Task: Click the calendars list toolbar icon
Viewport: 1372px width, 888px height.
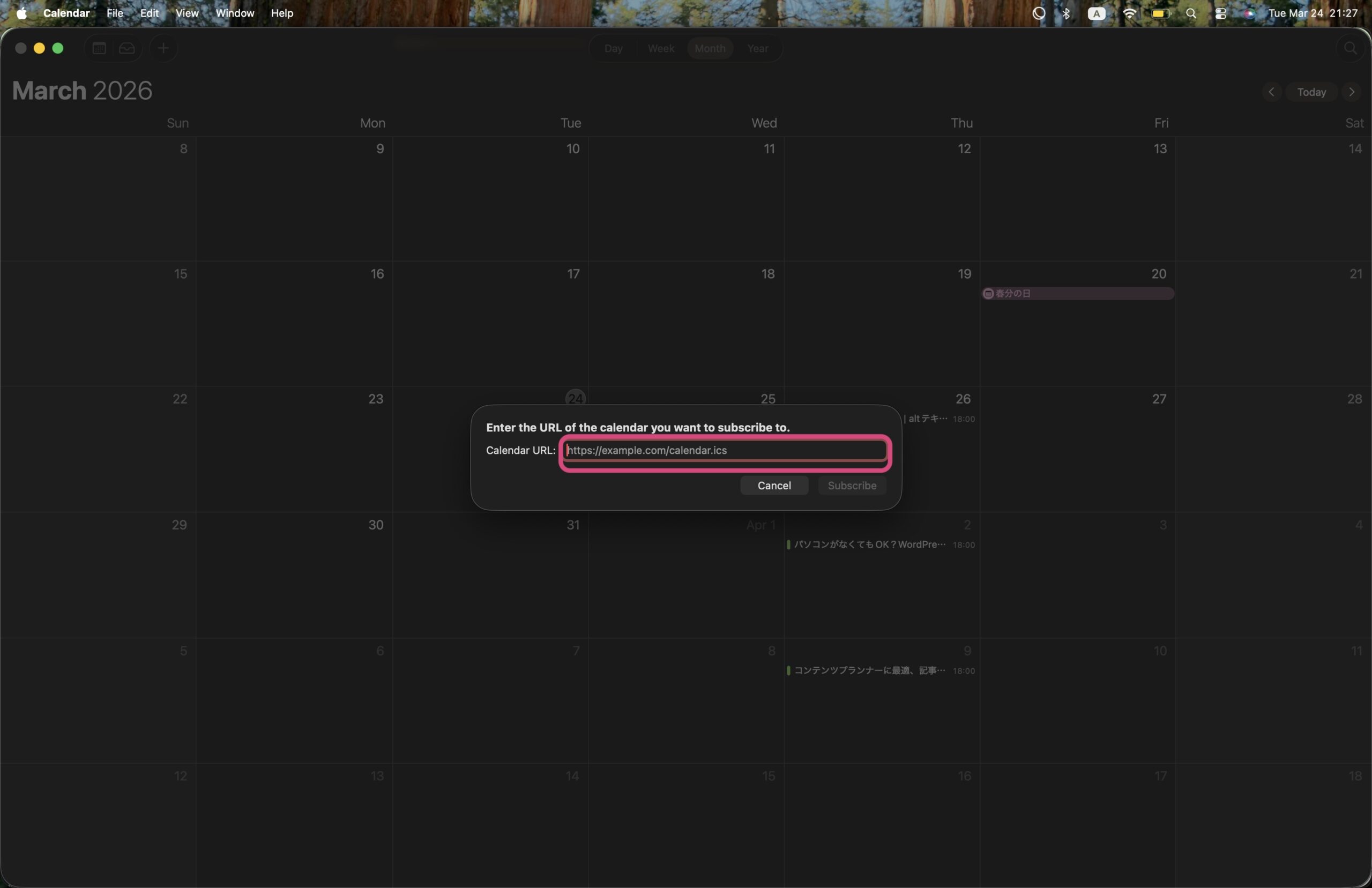Action: [x=99, y=48]
